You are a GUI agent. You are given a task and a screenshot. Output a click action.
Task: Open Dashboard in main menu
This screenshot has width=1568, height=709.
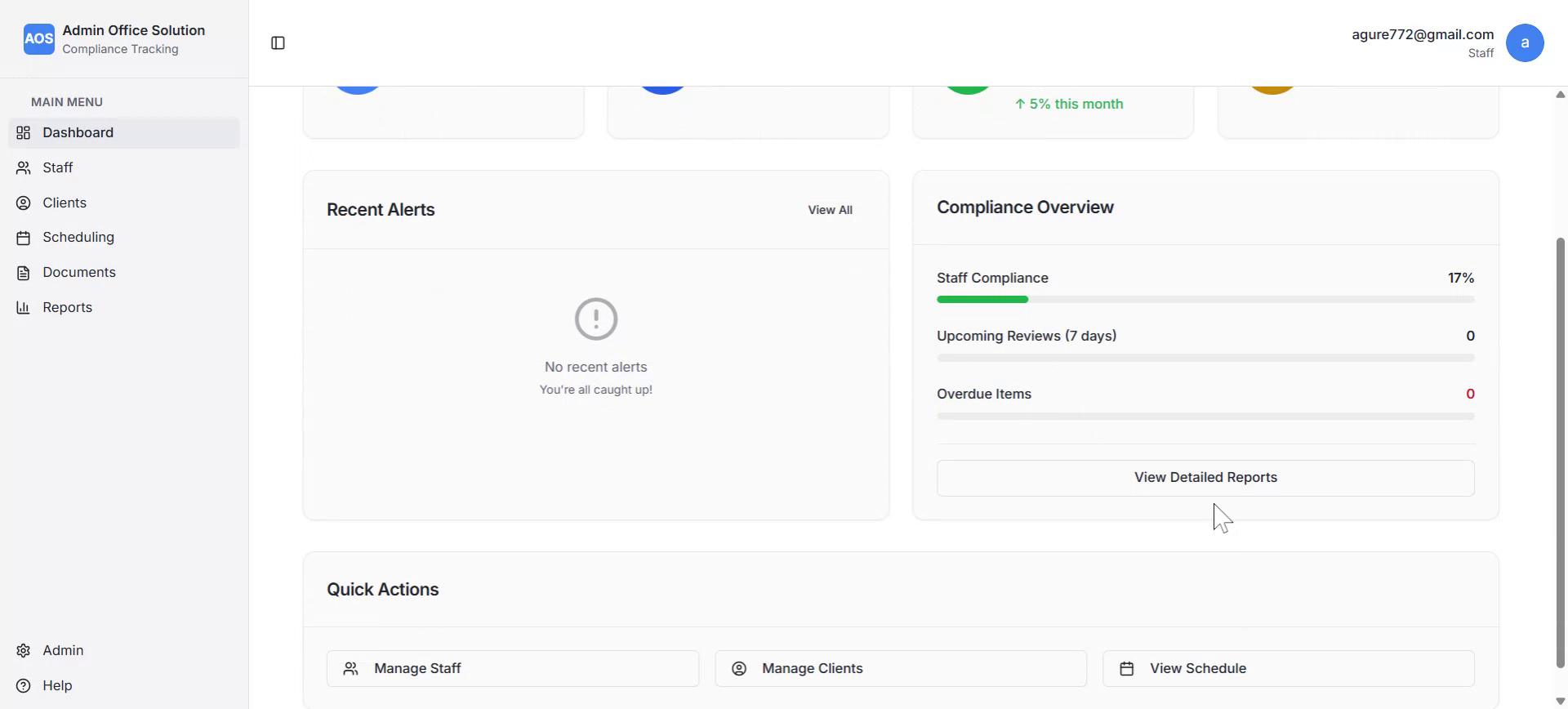pos(124,132)
